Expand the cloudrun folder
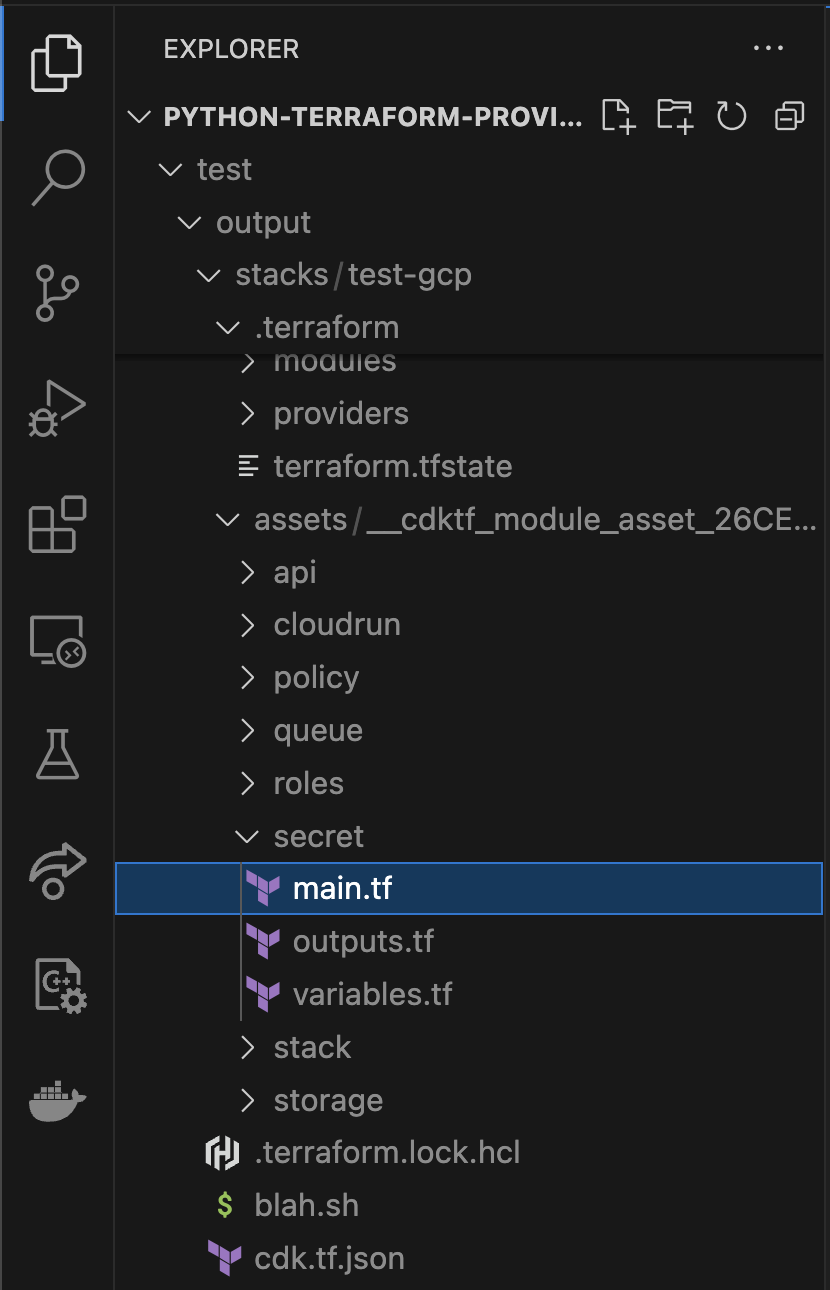The image size is (830, 1290). tap(336, 625)
